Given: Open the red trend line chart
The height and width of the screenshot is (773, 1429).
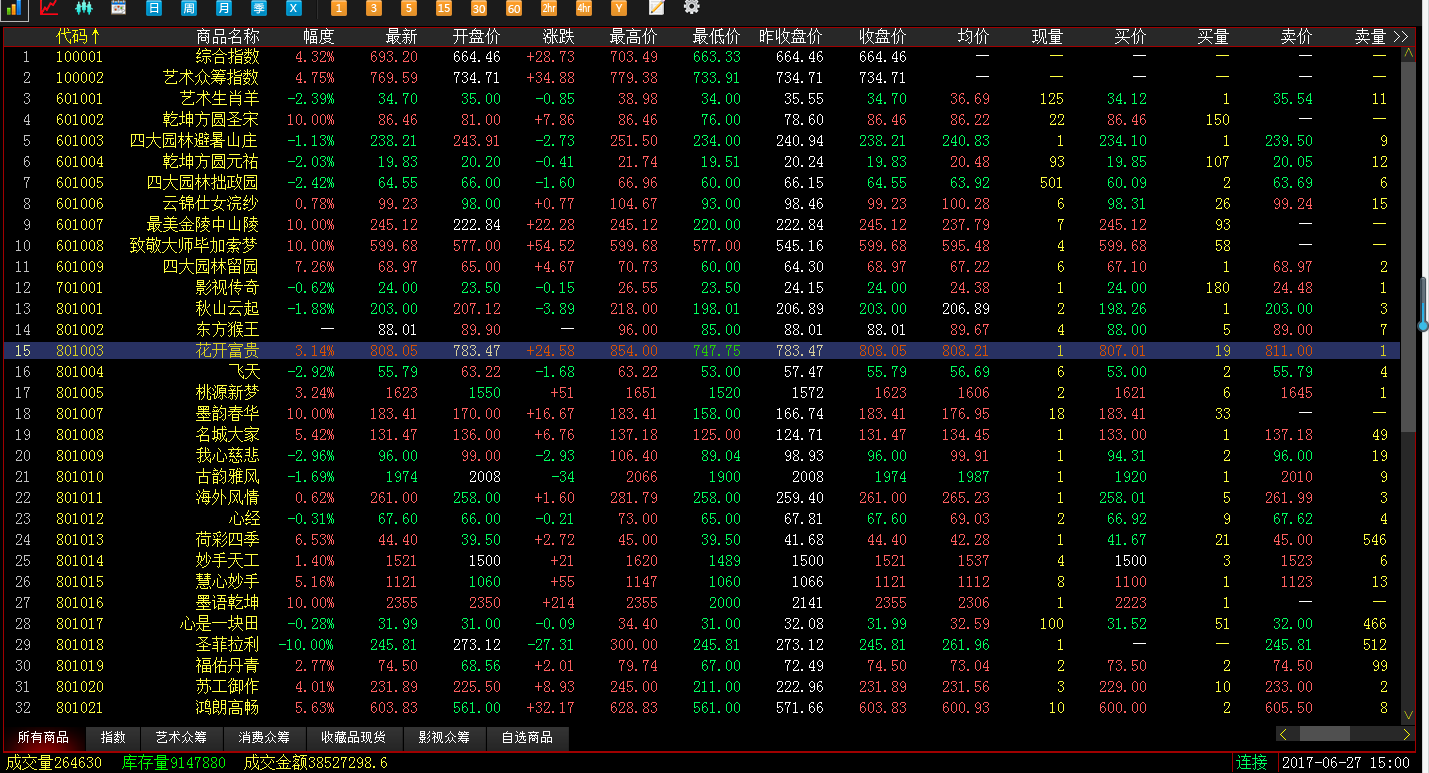Looking at the screenshot, I should pyautogui.click(x=48, y=8).
